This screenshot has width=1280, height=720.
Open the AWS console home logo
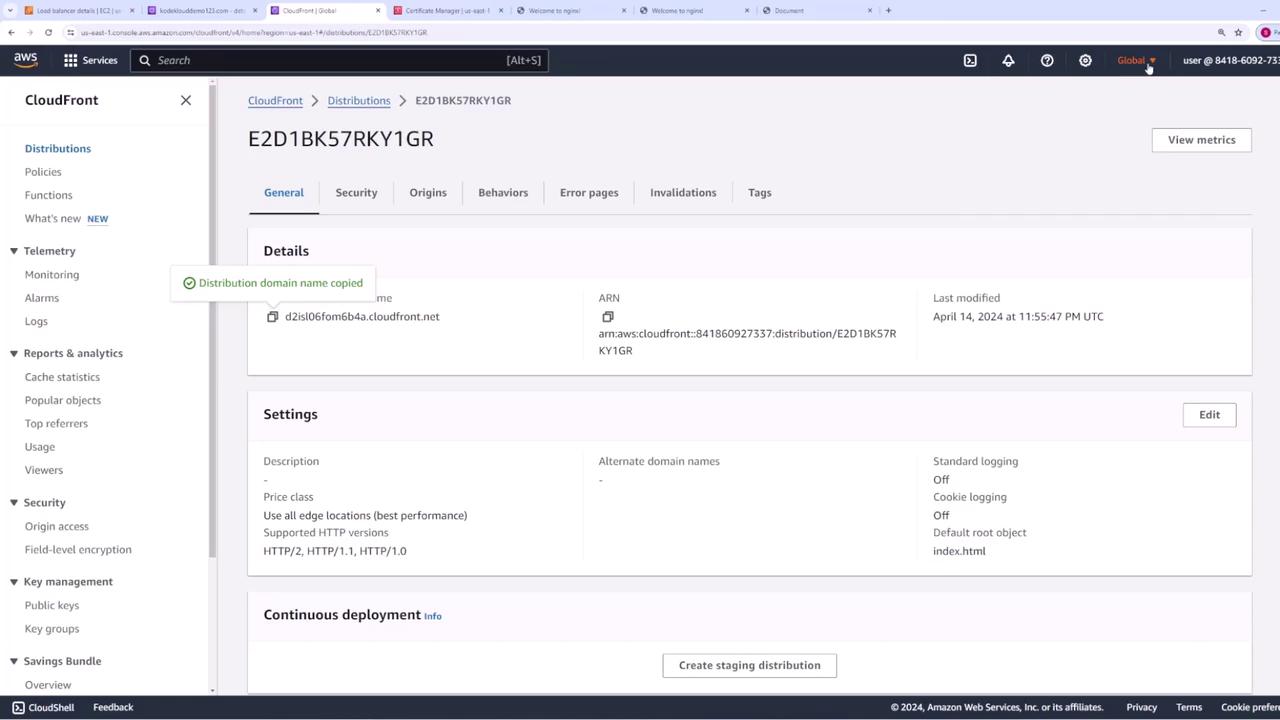click(26, 60)
